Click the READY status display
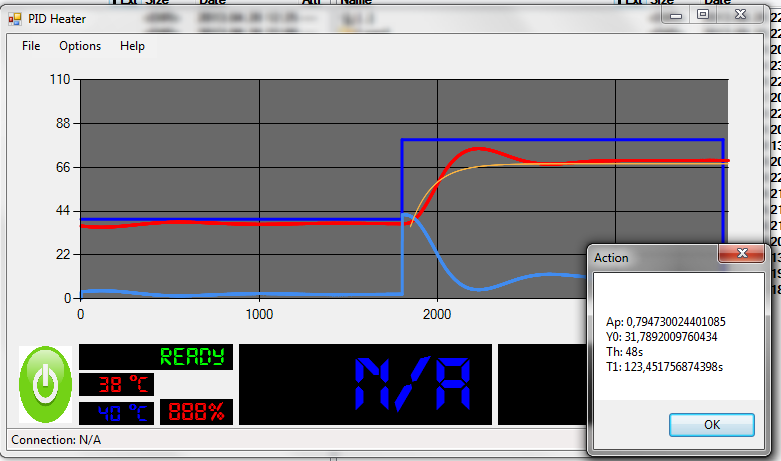 pos(156,356)
